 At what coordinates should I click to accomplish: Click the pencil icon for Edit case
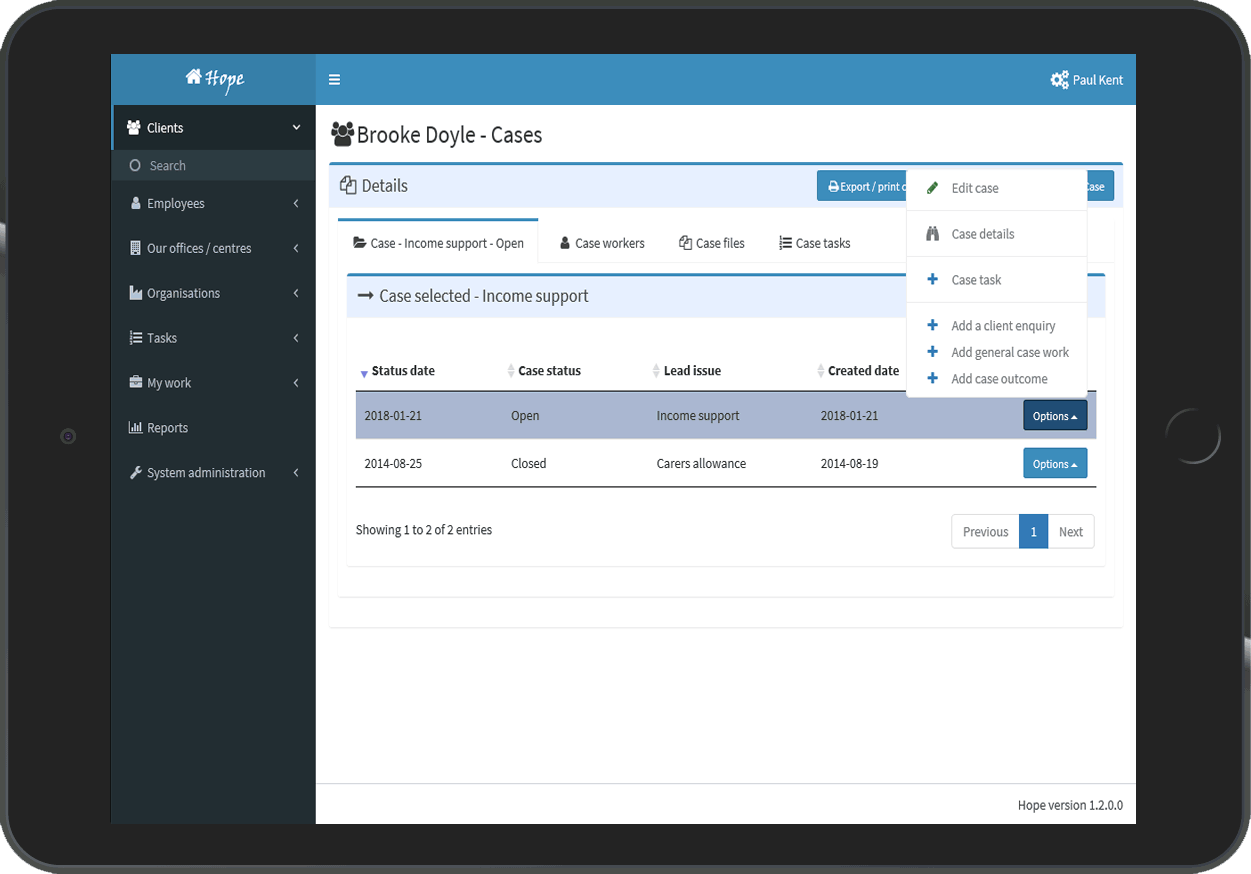pyautogui.click(x=932, y=188)
